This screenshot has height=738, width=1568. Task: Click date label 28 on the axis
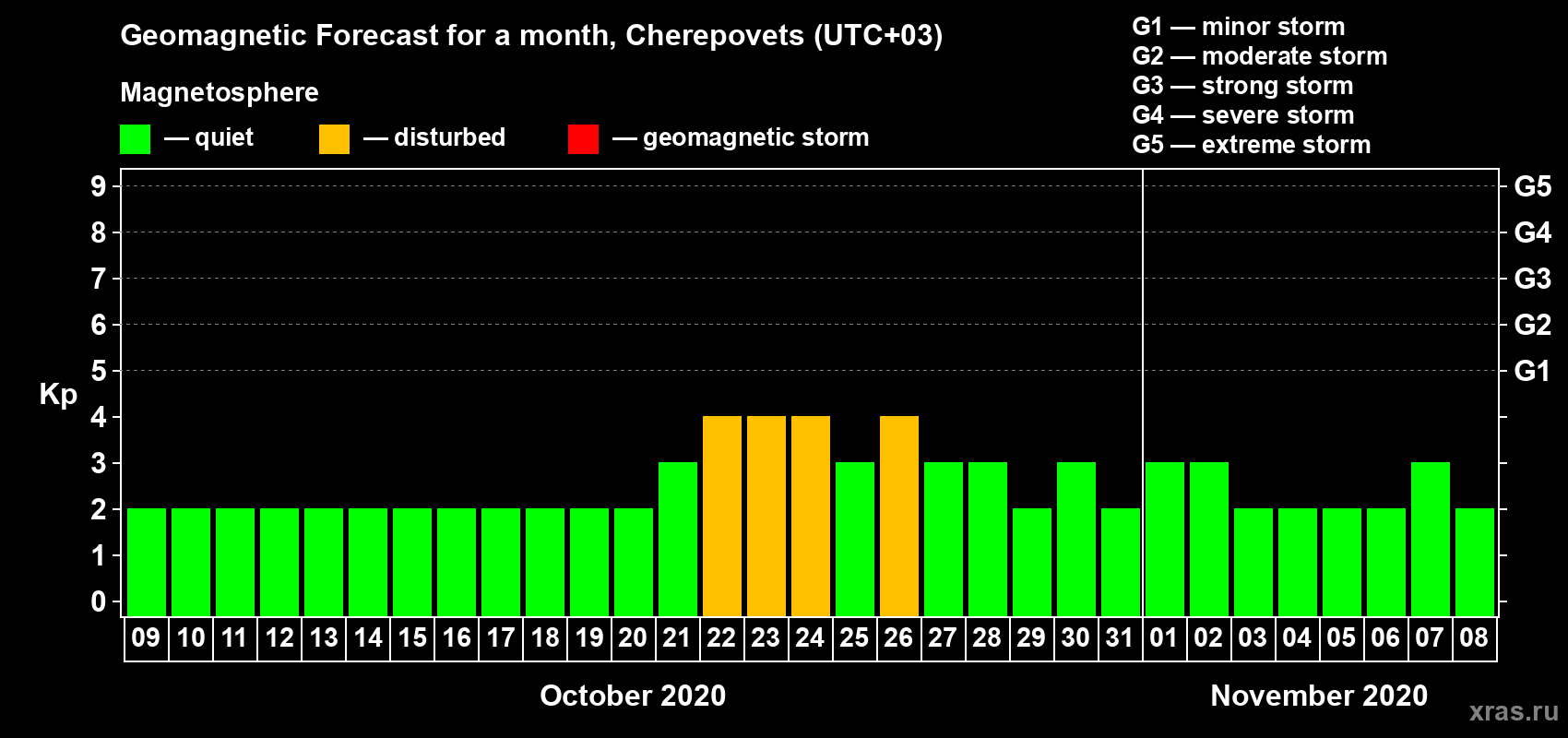tap(987, 638)
